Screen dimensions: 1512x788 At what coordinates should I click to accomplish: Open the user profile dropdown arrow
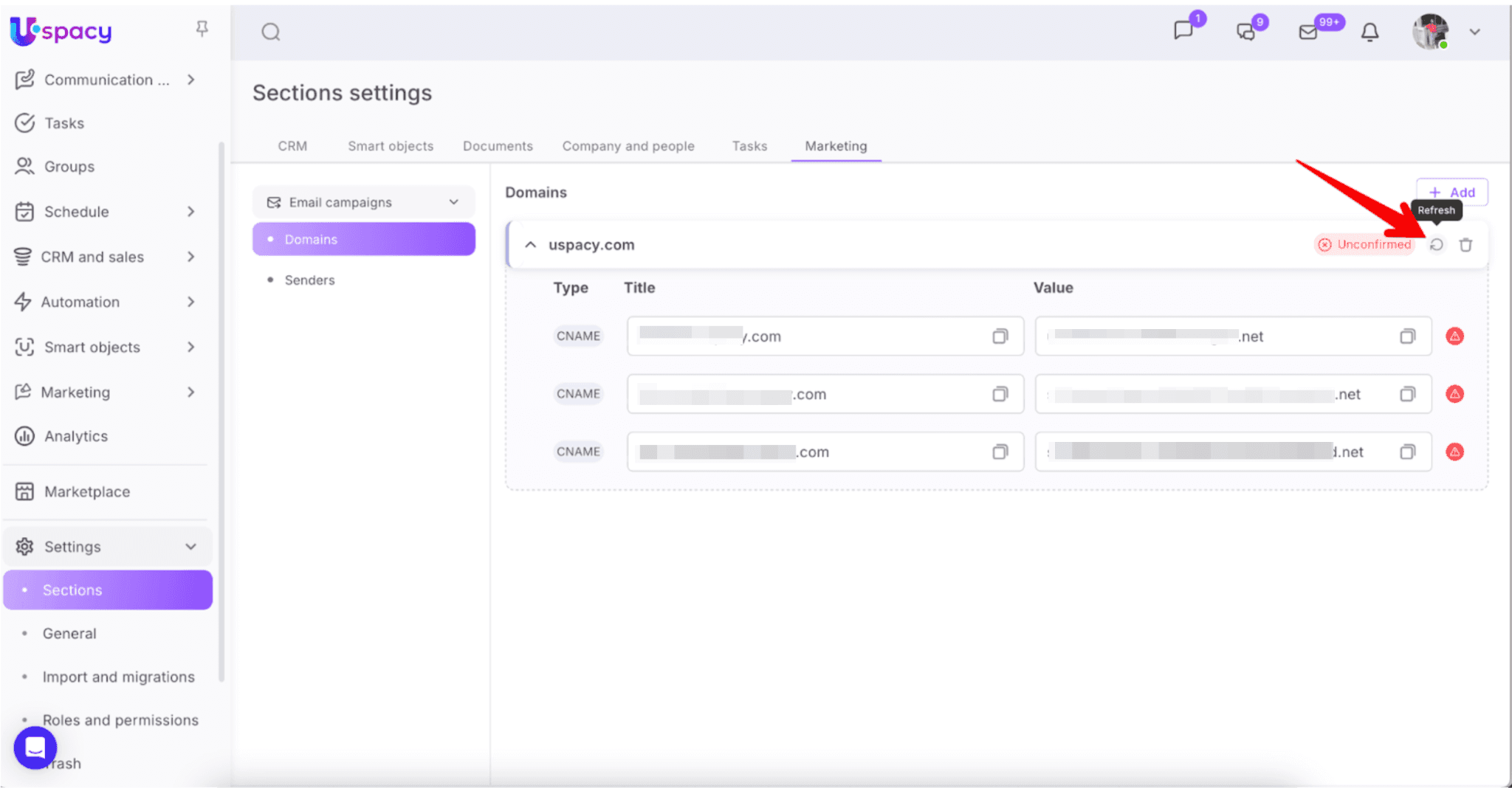point(1474,32)
